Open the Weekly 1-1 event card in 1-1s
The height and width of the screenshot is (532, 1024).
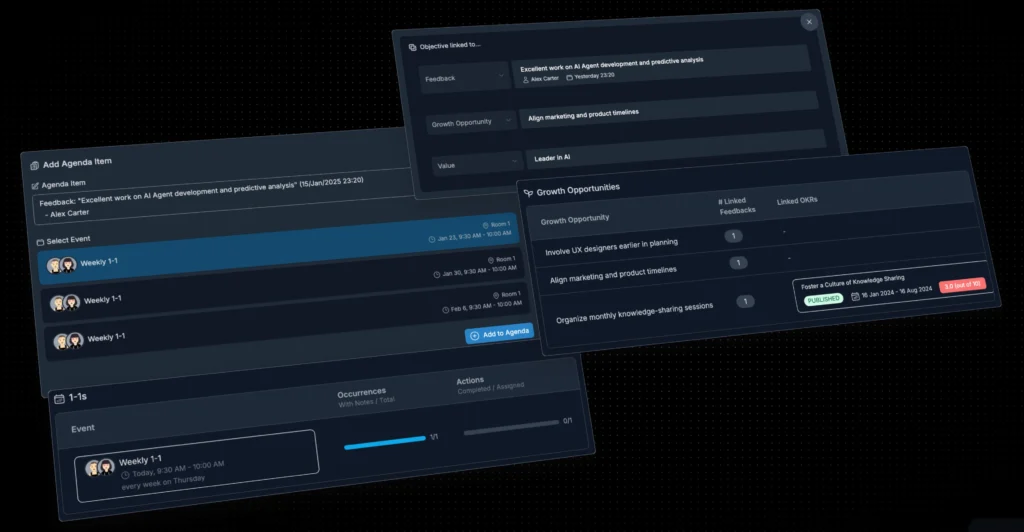(197, 465)
